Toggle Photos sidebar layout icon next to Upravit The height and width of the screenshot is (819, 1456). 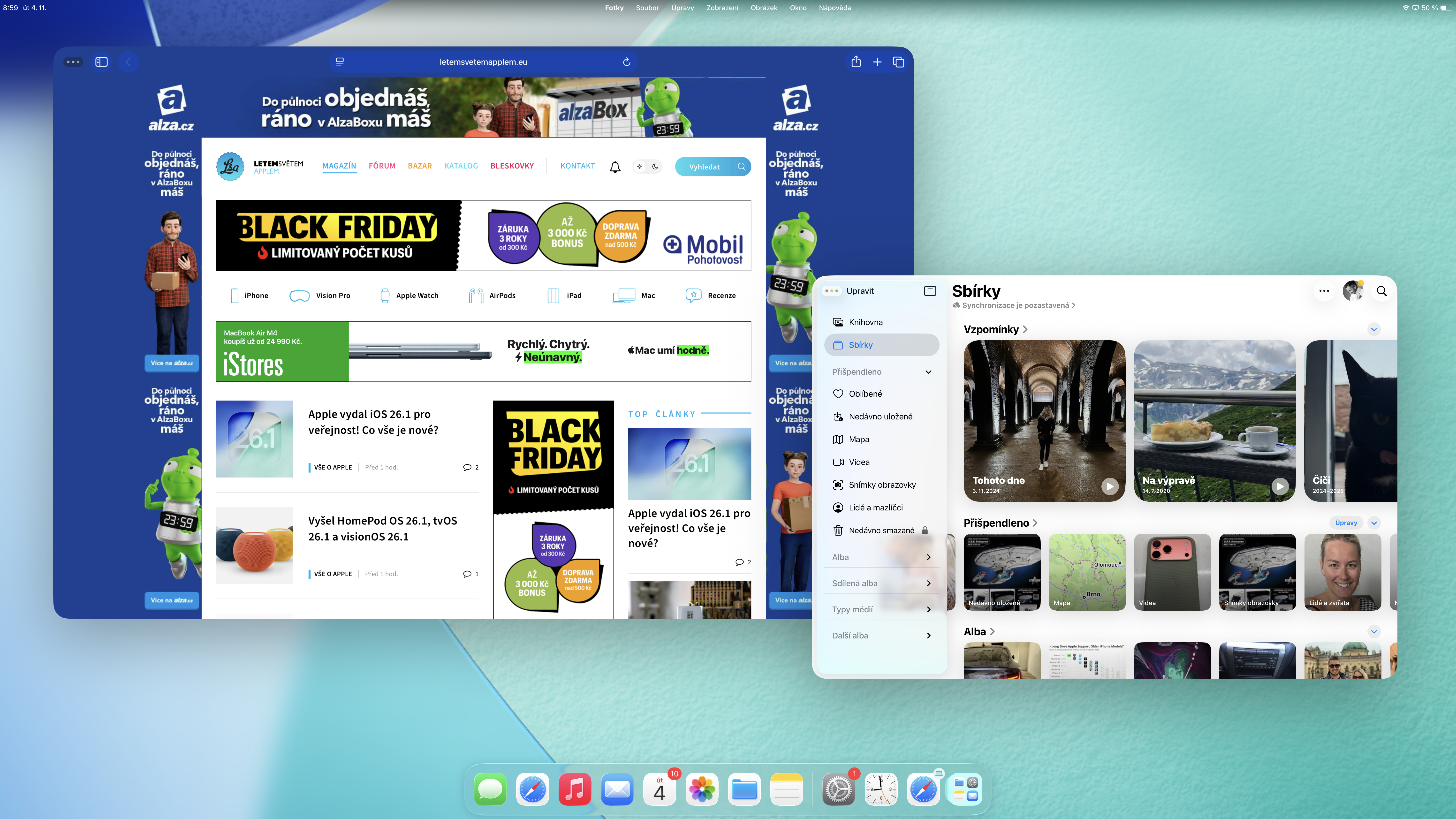click(x=930, y=291)
